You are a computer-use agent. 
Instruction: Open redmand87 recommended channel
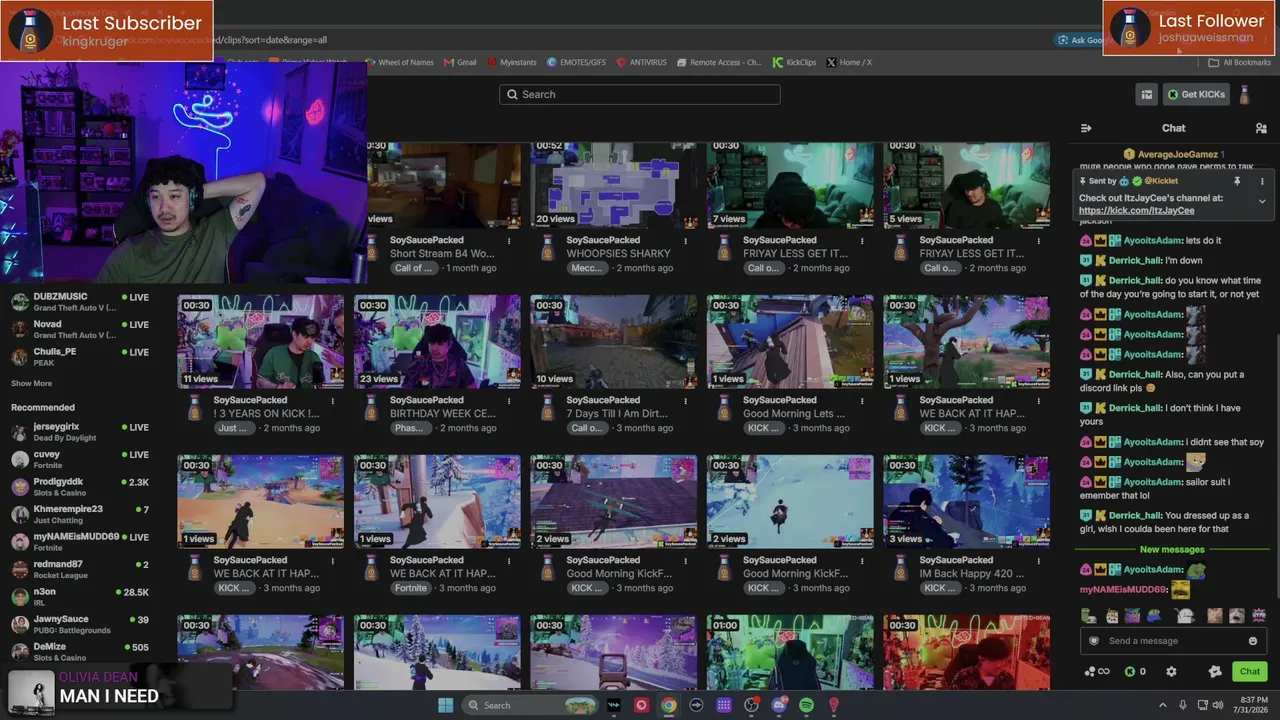80,569
